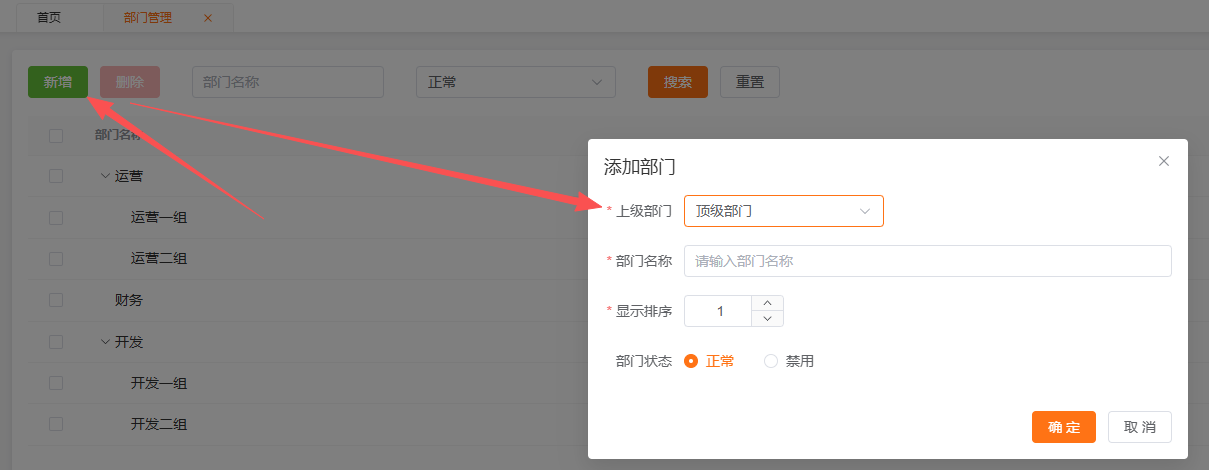Switch to the 部门管理 tab
Viewport: 1209px width, 470px height.
148,18
